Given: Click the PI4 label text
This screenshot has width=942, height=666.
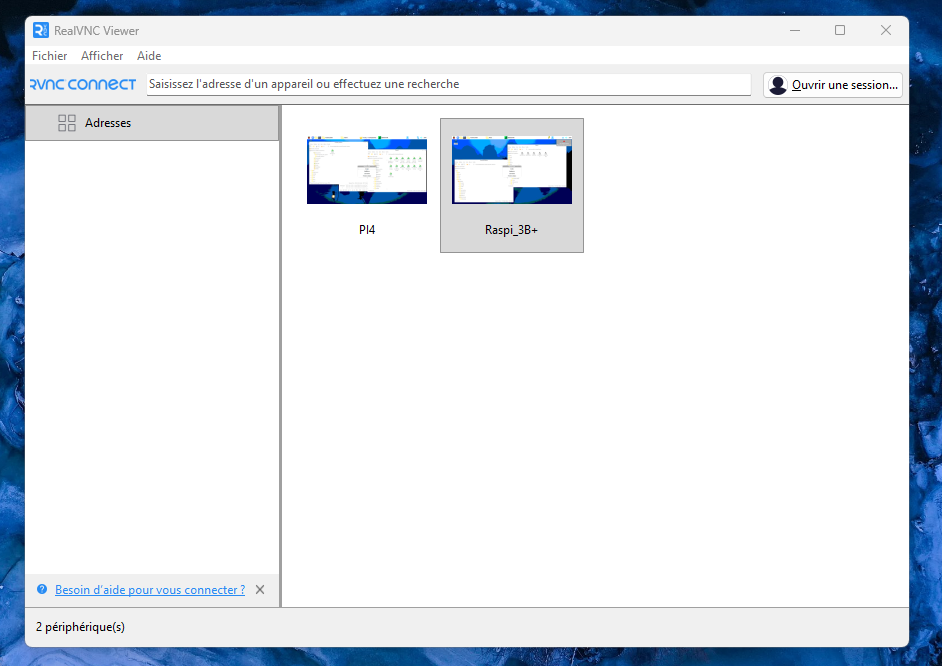Looking at the screenshot, I should tap(366, 230).
